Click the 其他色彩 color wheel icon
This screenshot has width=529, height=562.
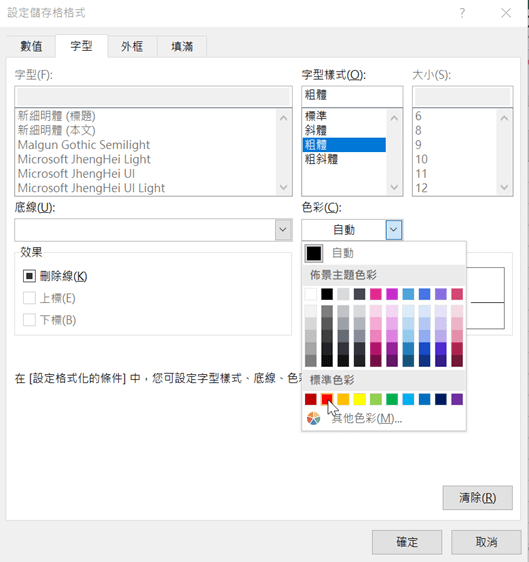(313, 418)
